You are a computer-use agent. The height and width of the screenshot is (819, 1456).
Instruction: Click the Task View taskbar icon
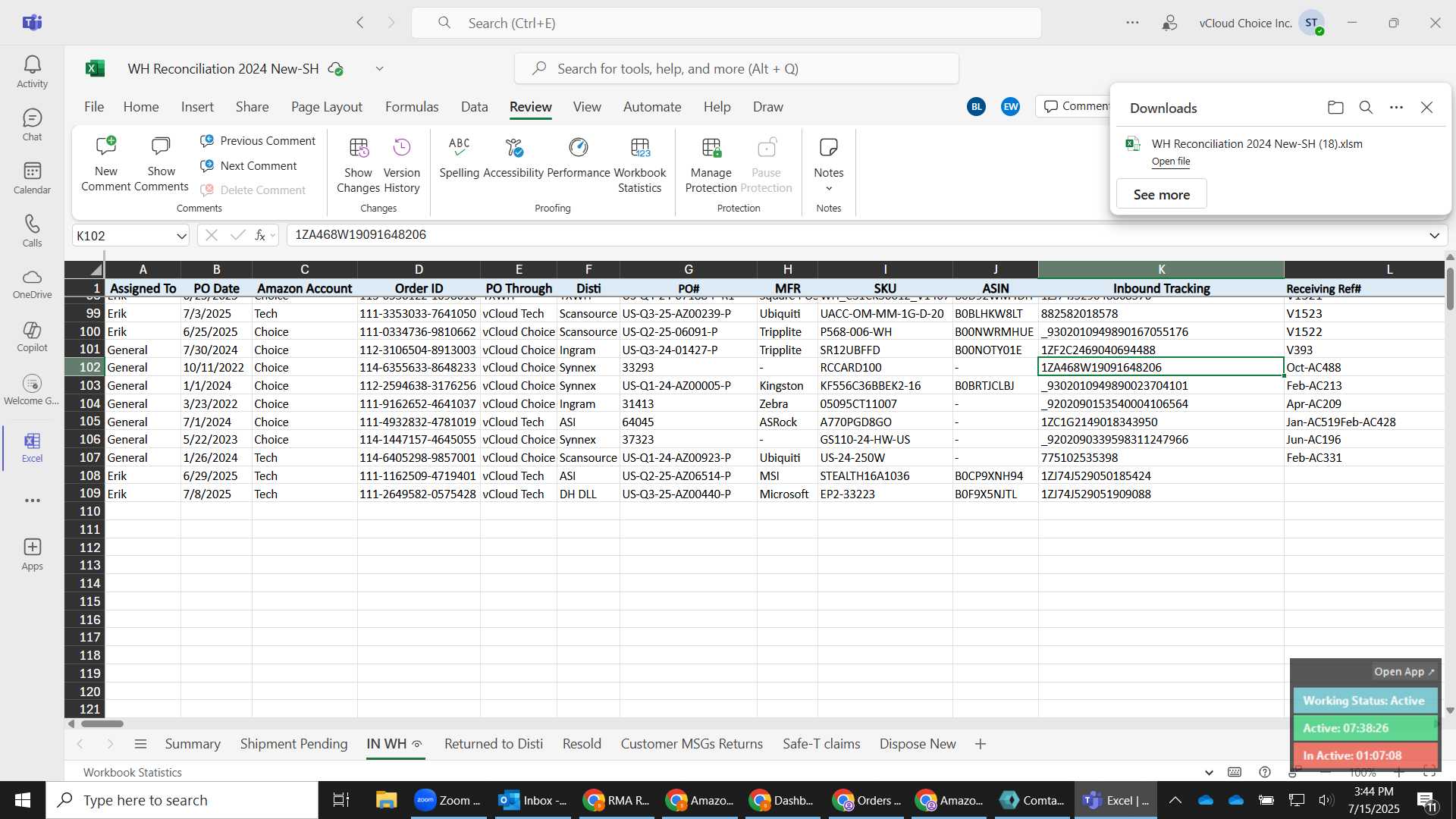341,800
